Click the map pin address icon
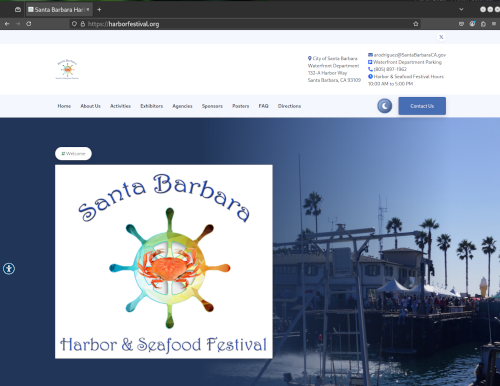 click(x=310, y=58)
